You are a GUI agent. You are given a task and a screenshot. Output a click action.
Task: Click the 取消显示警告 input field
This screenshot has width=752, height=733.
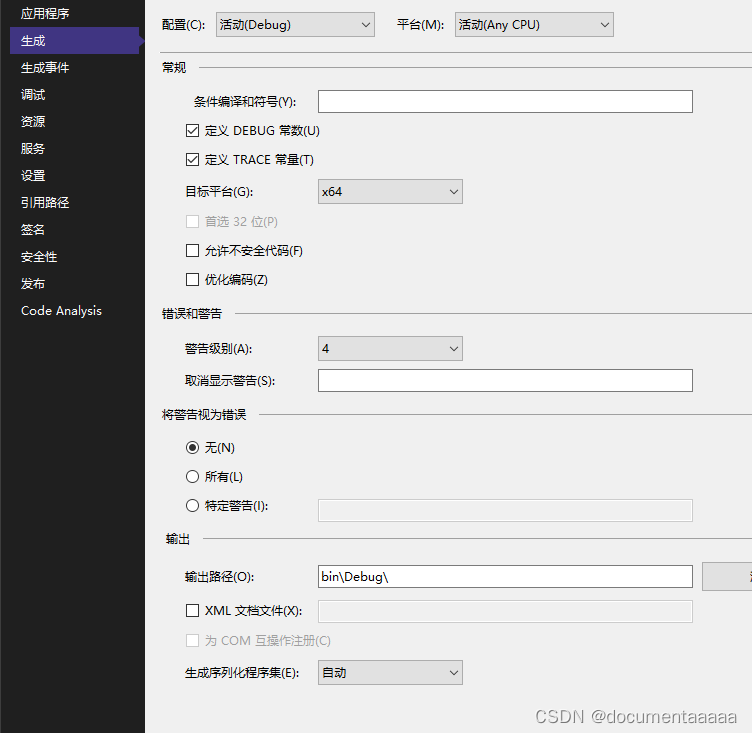point(505,380)
